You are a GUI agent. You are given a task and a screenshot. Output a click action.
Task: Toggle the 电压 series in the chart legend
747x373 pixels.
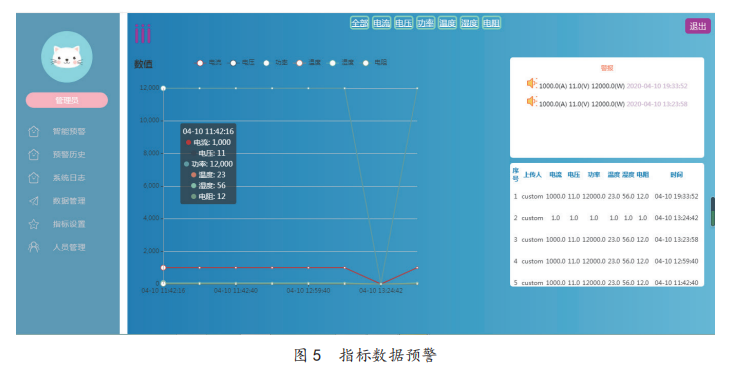click(x=242, y=62)
